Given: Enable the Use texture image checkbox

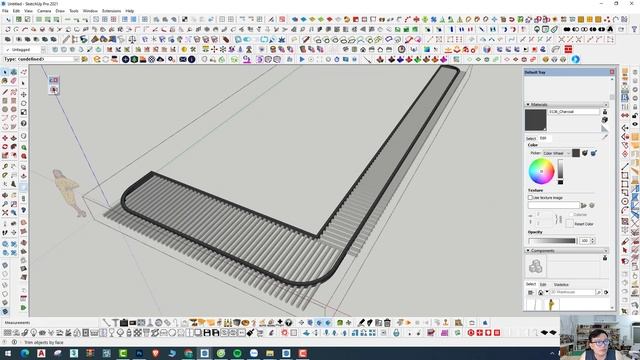Looking at the screenshot, I should click(x=530, y=198).
